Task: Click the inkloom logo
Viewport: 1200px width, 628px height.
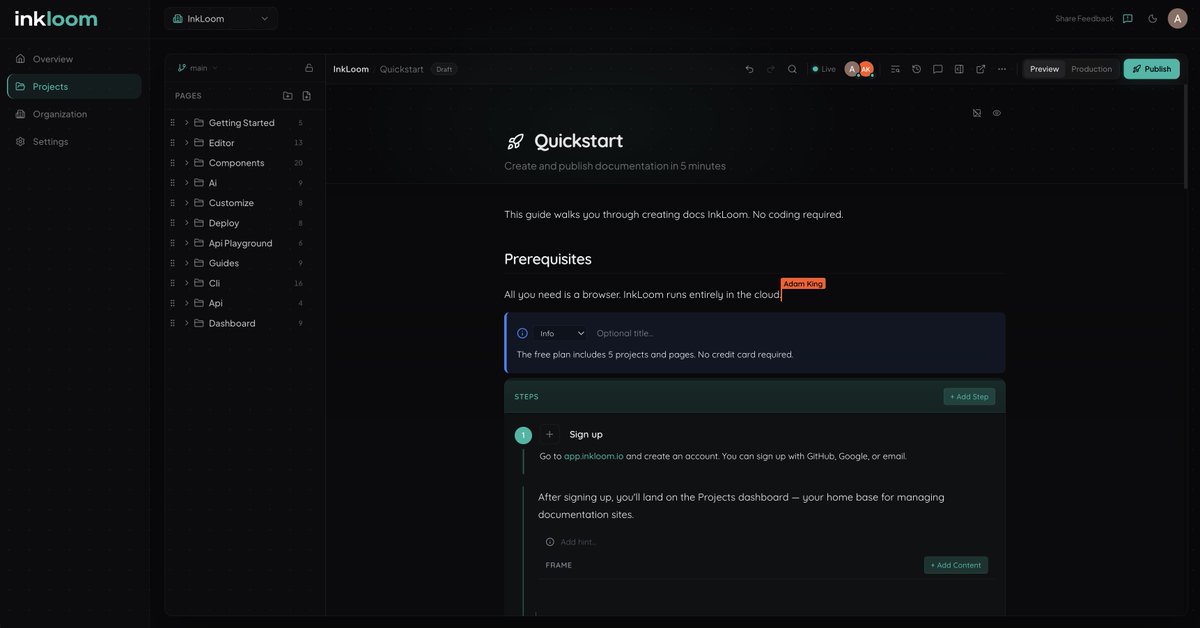Action: [x=56, y=18]
